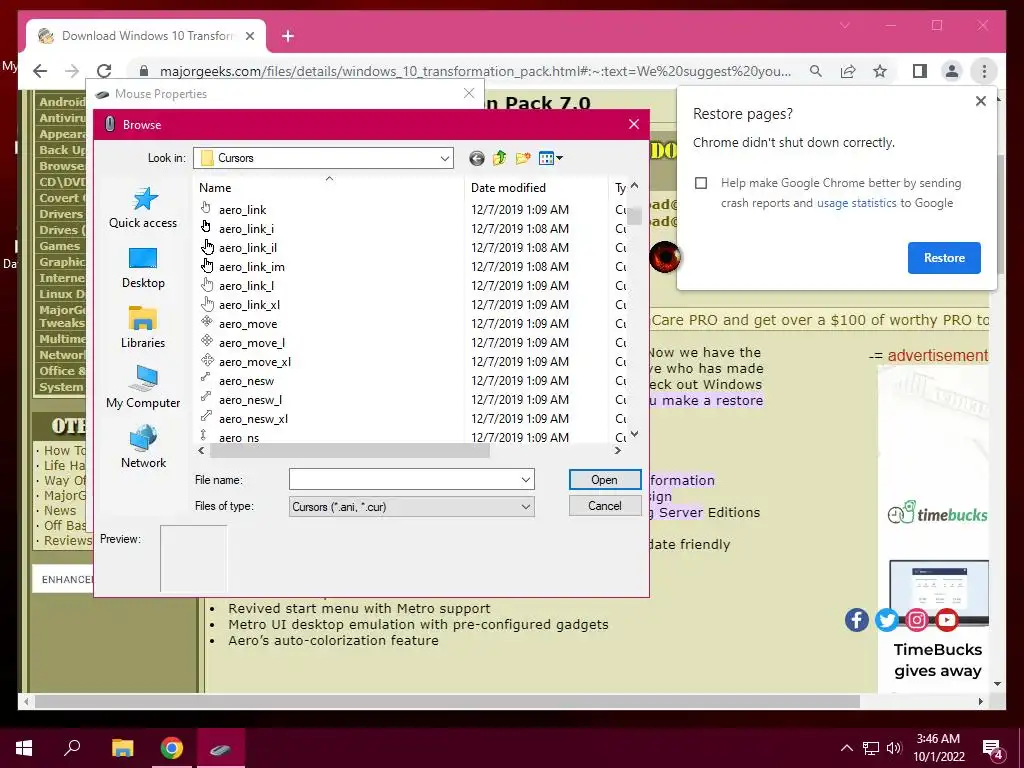Share this page via Chrome share icon
This screenshot has width=1024, height=768.
point(848,71)
